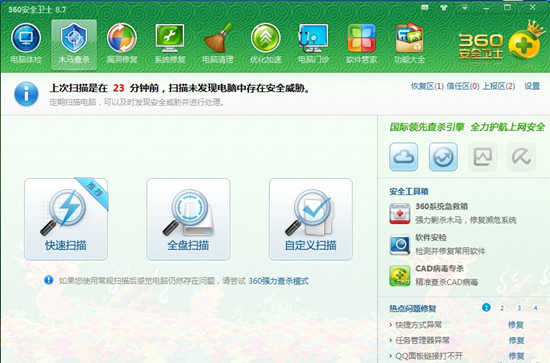Enable the grayed chart engine icon

(x=483, y=157)
